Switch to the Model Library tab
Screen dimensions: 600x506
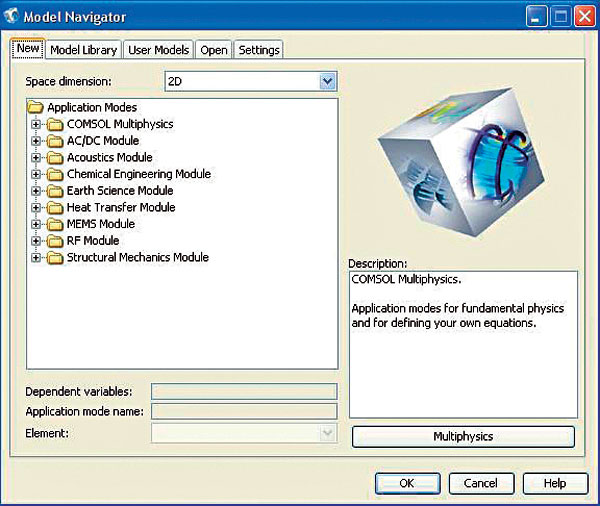point(84,50)
